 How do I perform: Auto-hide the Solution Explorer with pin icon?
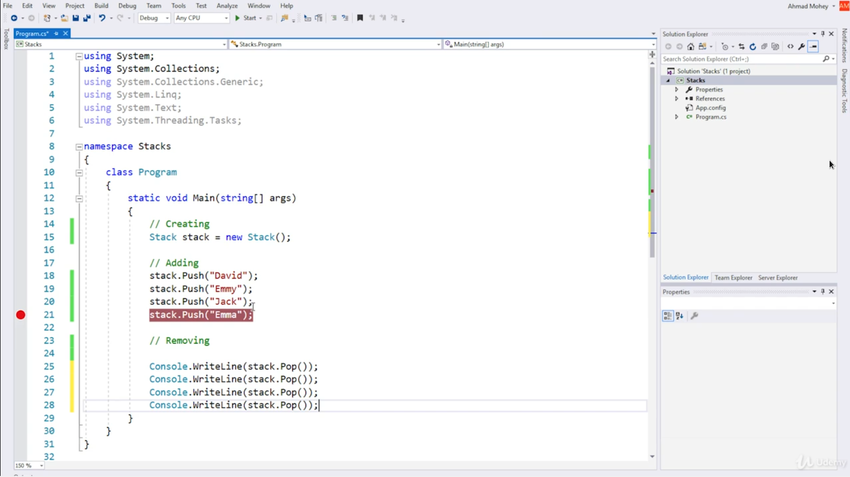tap(823, 34)
